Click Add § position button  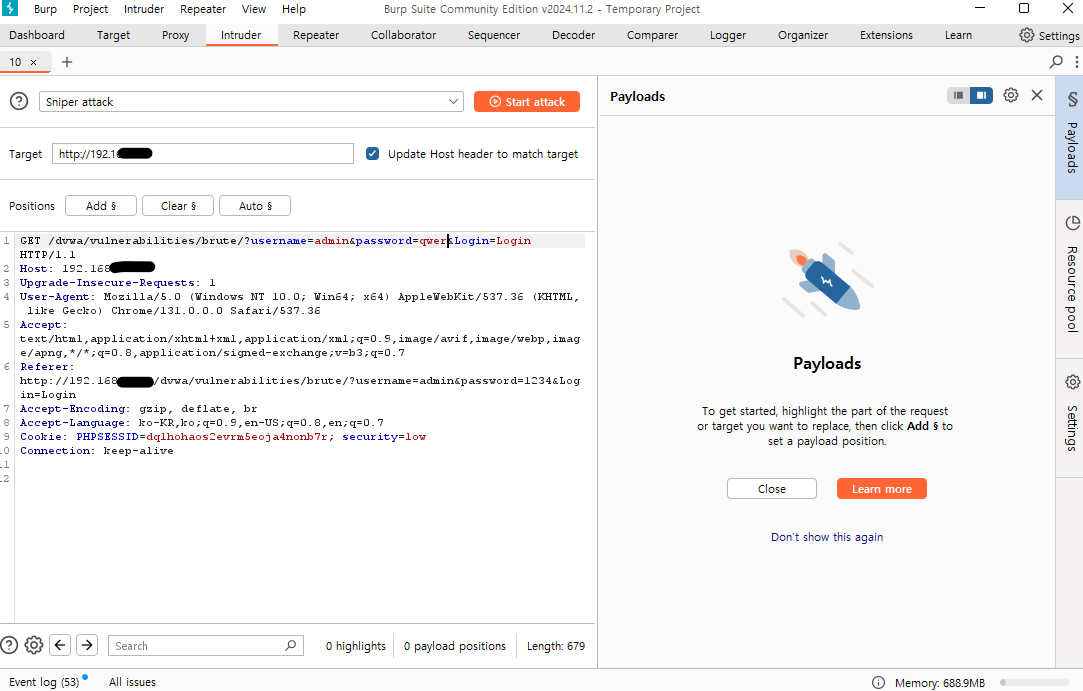[101, 206]
